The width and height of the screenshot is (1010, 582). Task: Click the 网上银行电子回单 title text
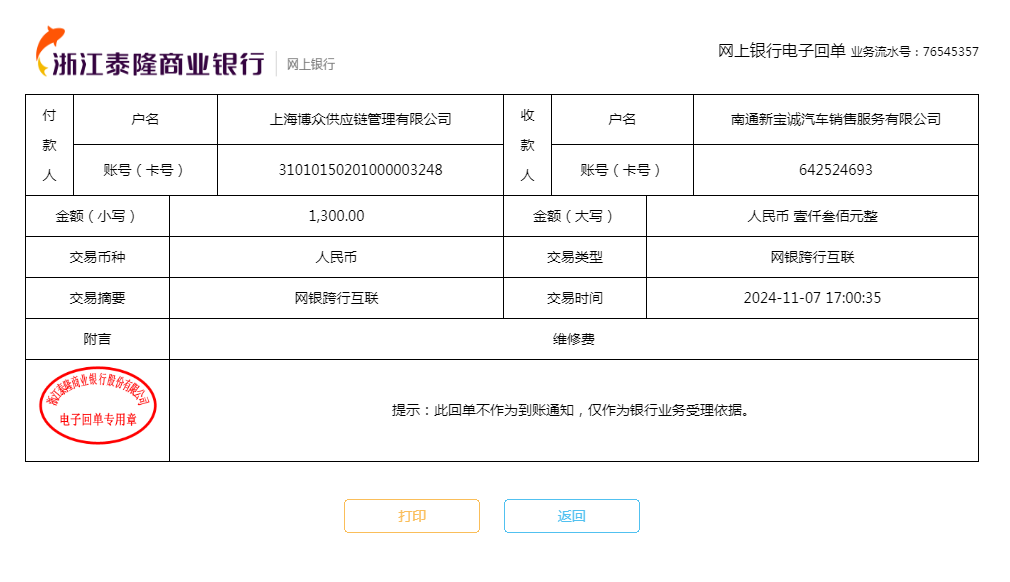[781, 51]
